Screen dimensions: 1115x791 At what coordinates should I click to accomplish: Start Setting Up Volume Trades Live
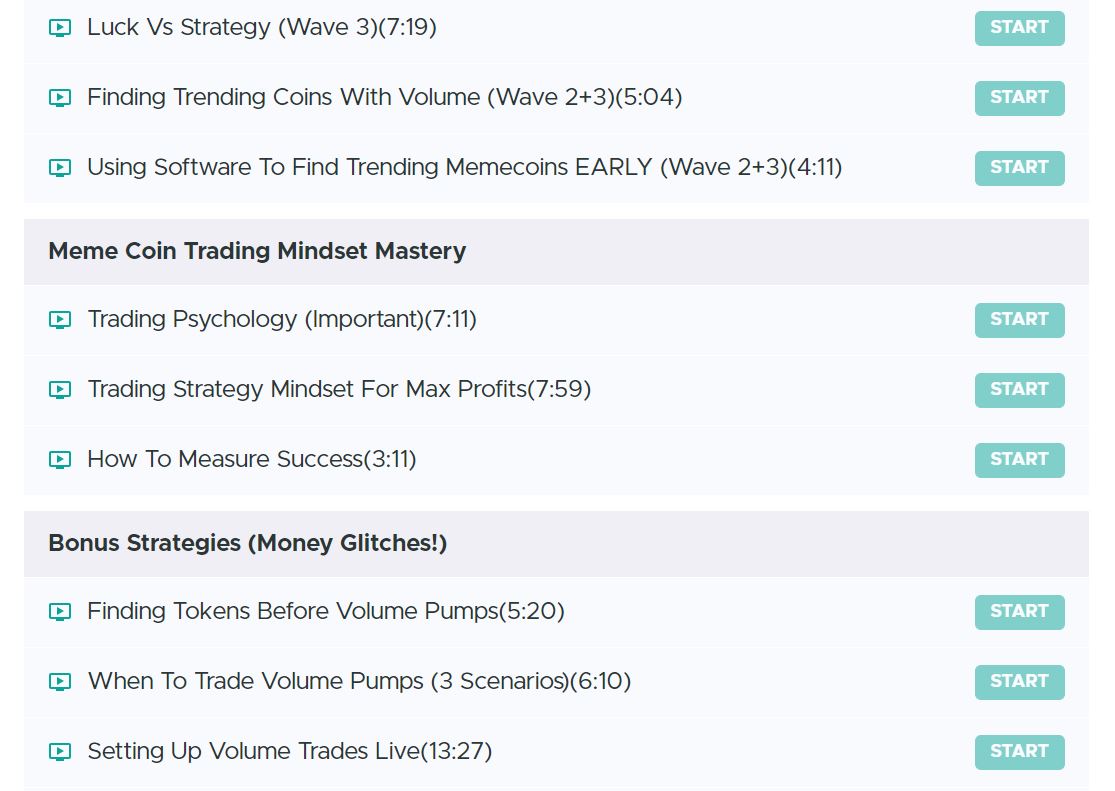tap(1019, 752)
